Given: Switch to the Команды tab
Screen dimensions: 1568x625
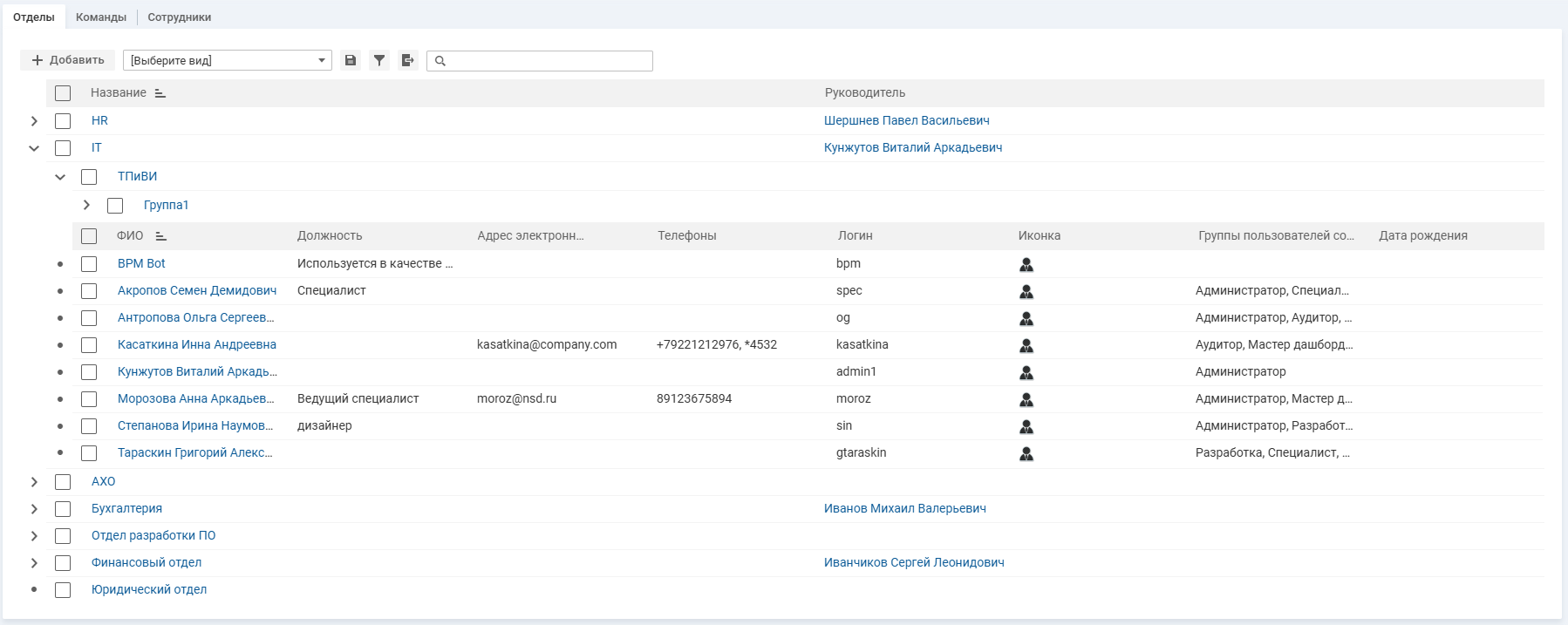Looking at the screenshot, I should (x=101, y=17).
